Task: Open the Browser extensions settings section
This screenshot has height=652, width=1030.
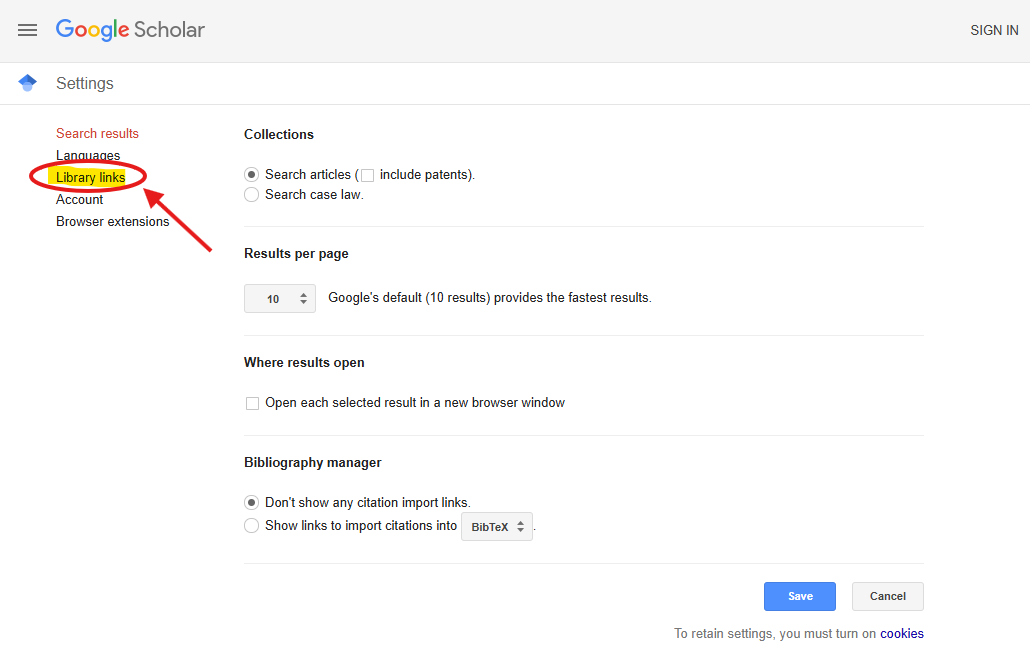Action: [112, 221]
